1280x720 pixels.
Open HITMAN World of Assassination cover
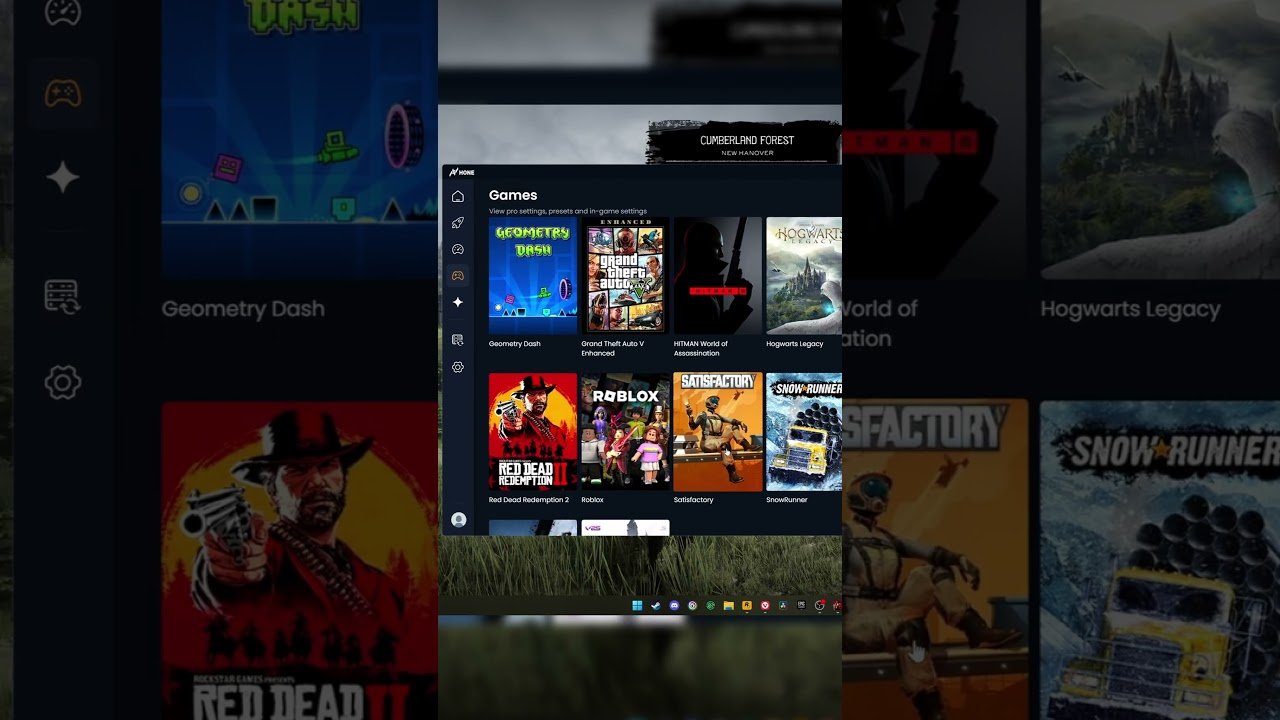(x=718, y=275)
